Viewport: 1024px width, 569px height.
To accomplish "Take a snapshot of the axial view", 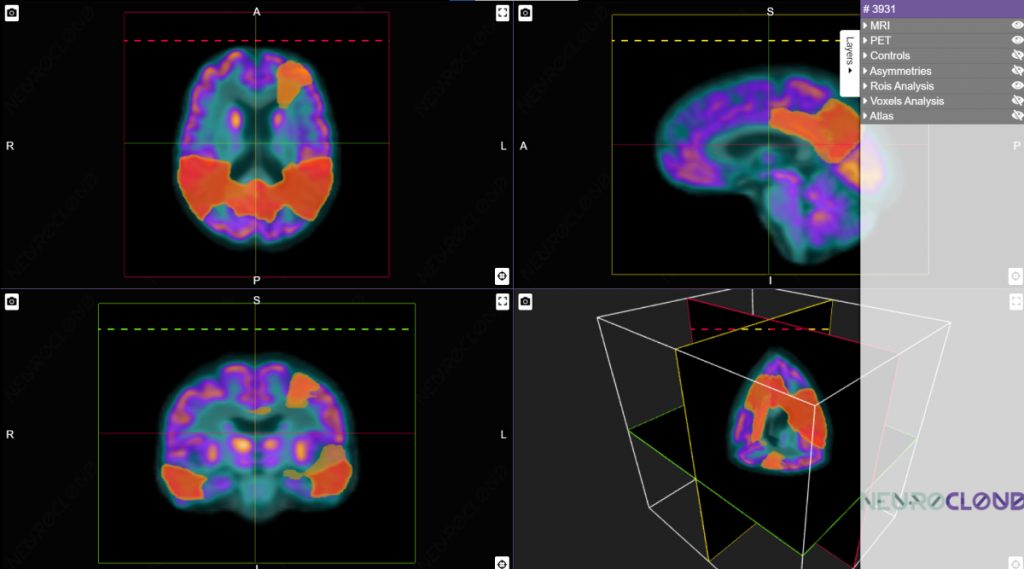I will coord(12,13).
